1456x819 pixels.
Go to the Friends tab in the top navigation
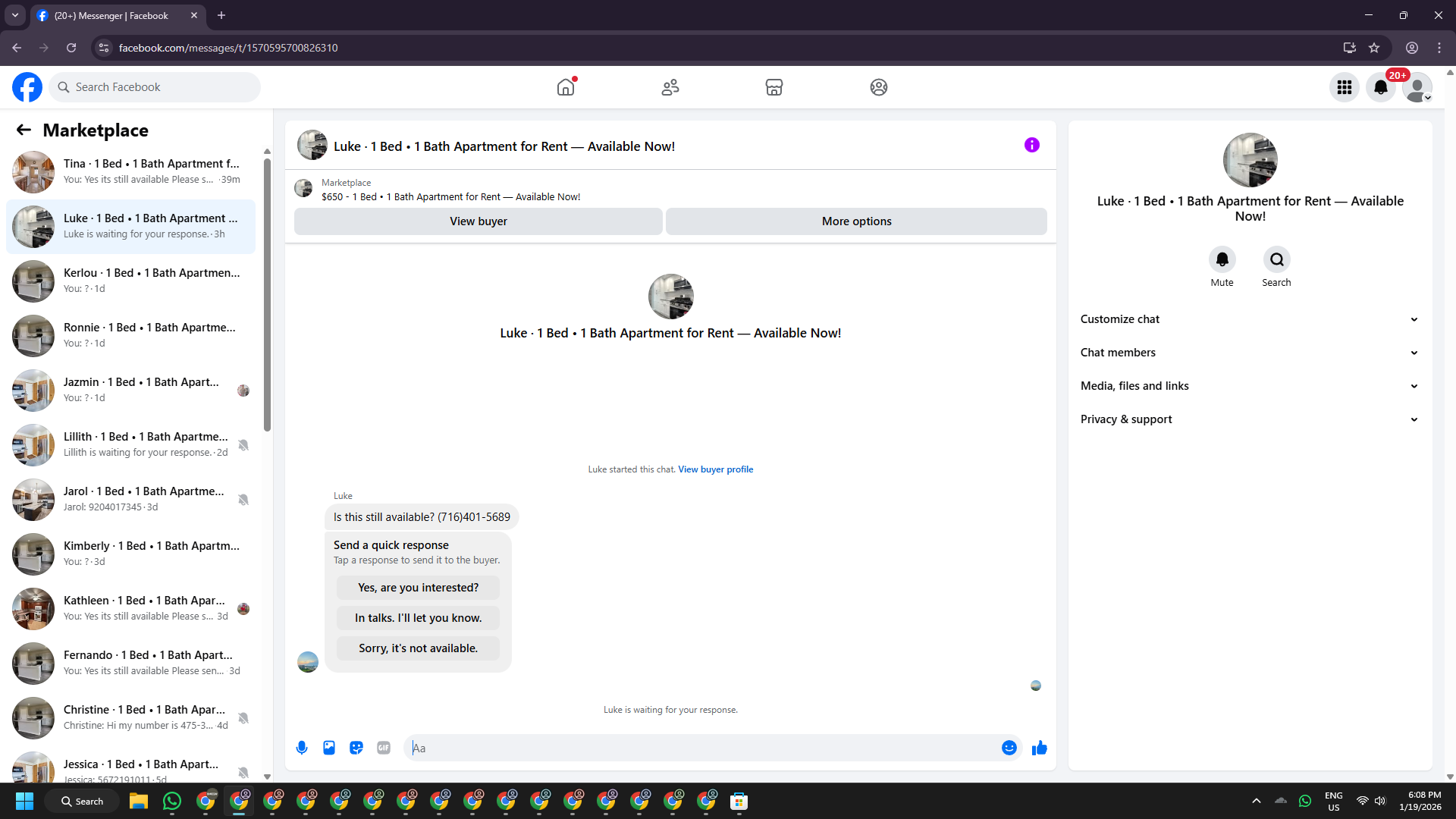coord(670,87)
